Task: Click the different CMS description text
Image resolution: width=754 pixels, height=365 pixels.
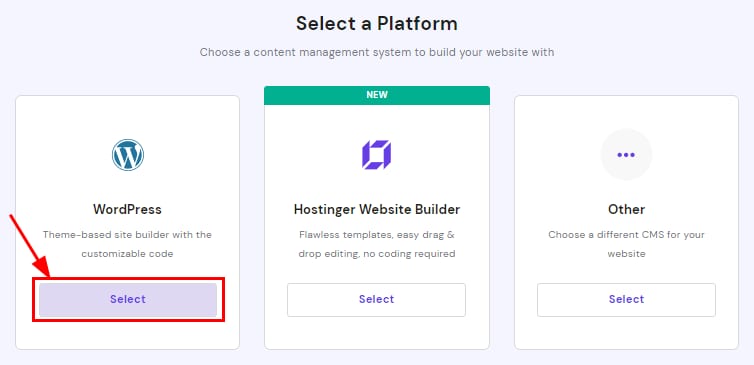Action: [627, 244]
